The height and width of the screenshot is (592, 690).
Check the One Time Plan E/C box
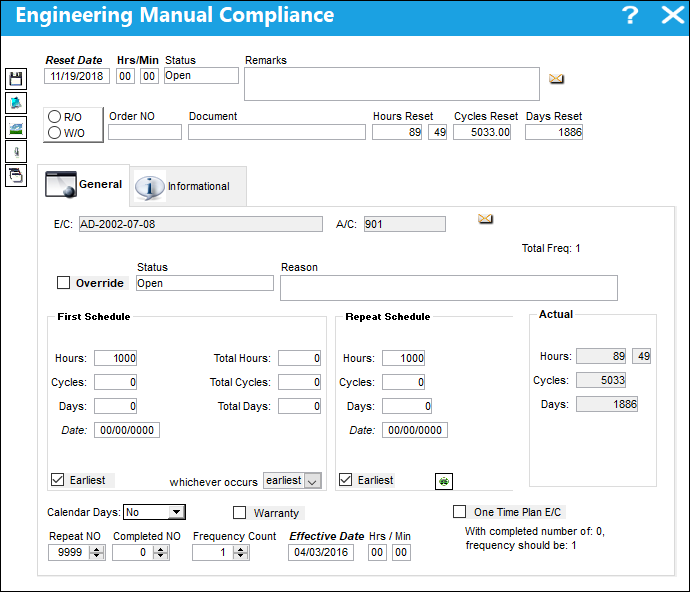click(x=459, y=511)
